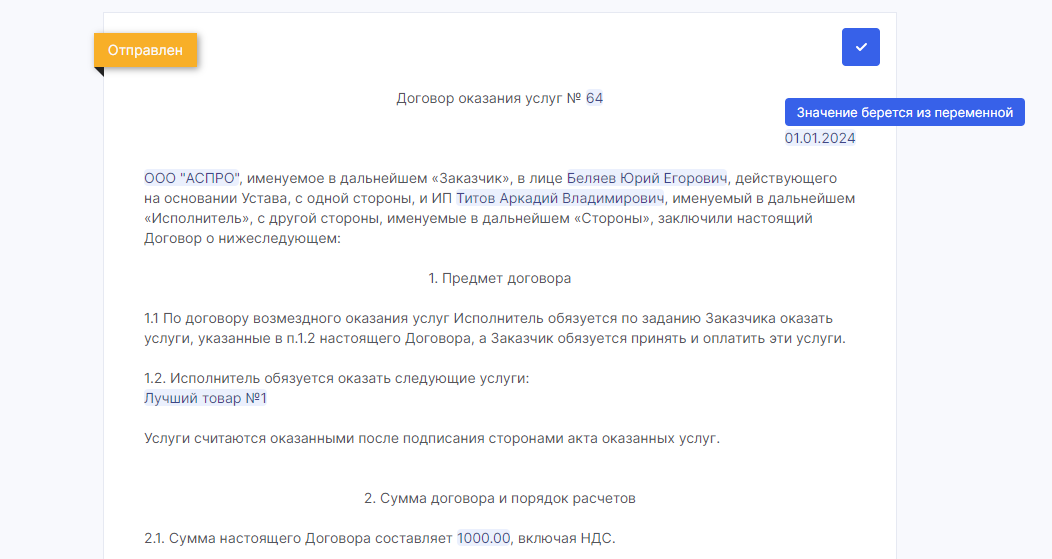Click the contract number variable 64

tap(594, 98)
